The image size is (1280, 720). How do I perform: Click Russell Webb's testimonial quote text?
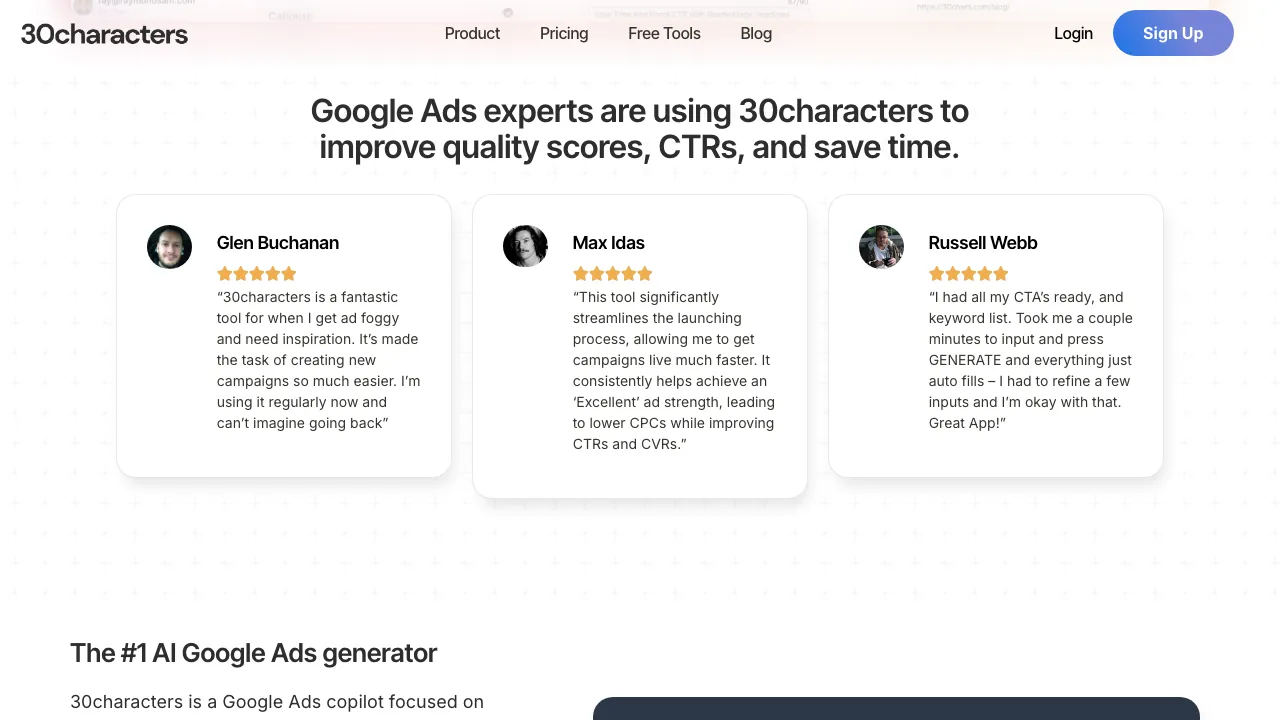tap(1030, 360)
